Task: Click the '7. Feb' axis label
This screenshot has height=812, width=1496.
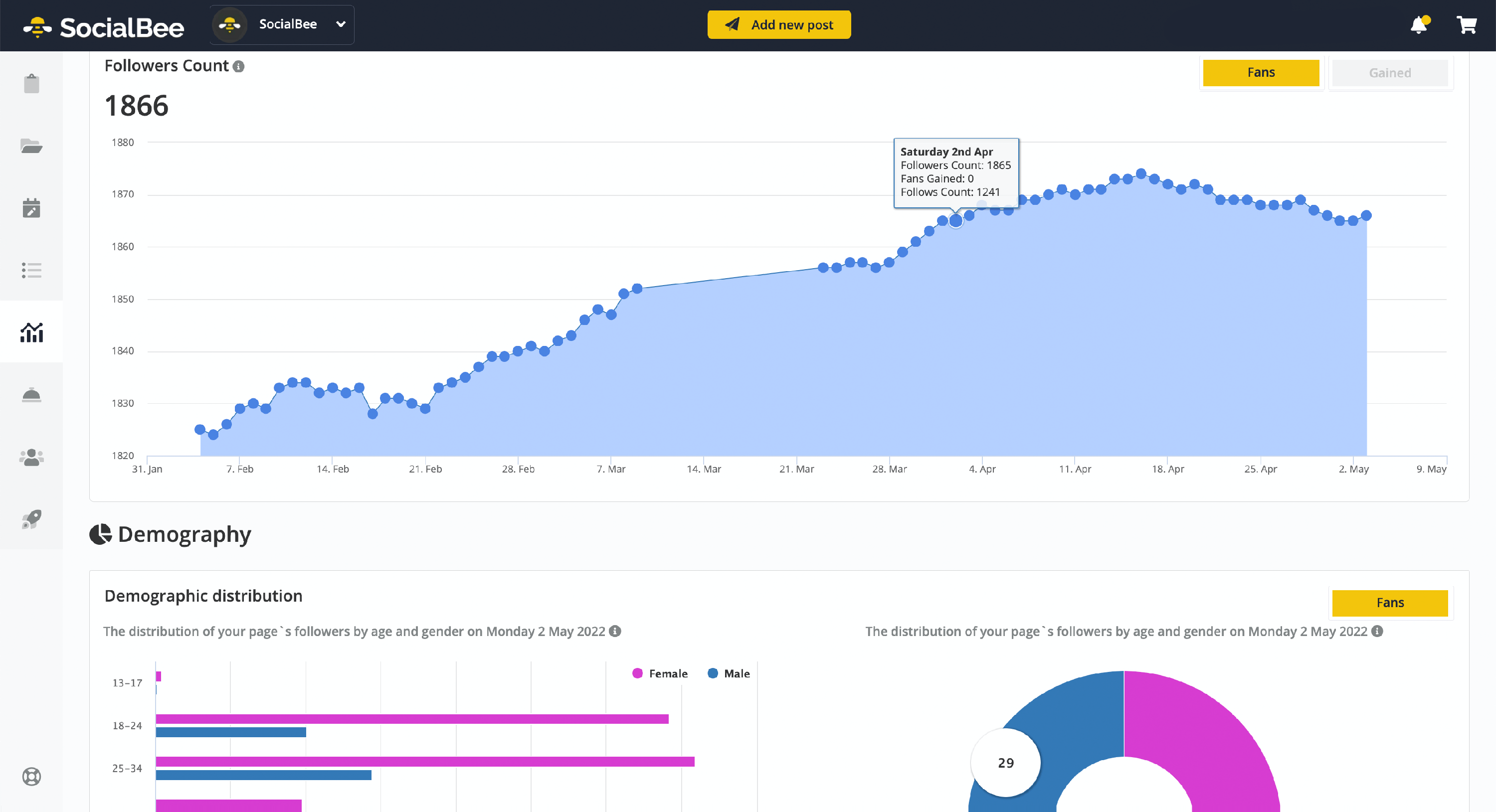Action: [x=240, y=469]
